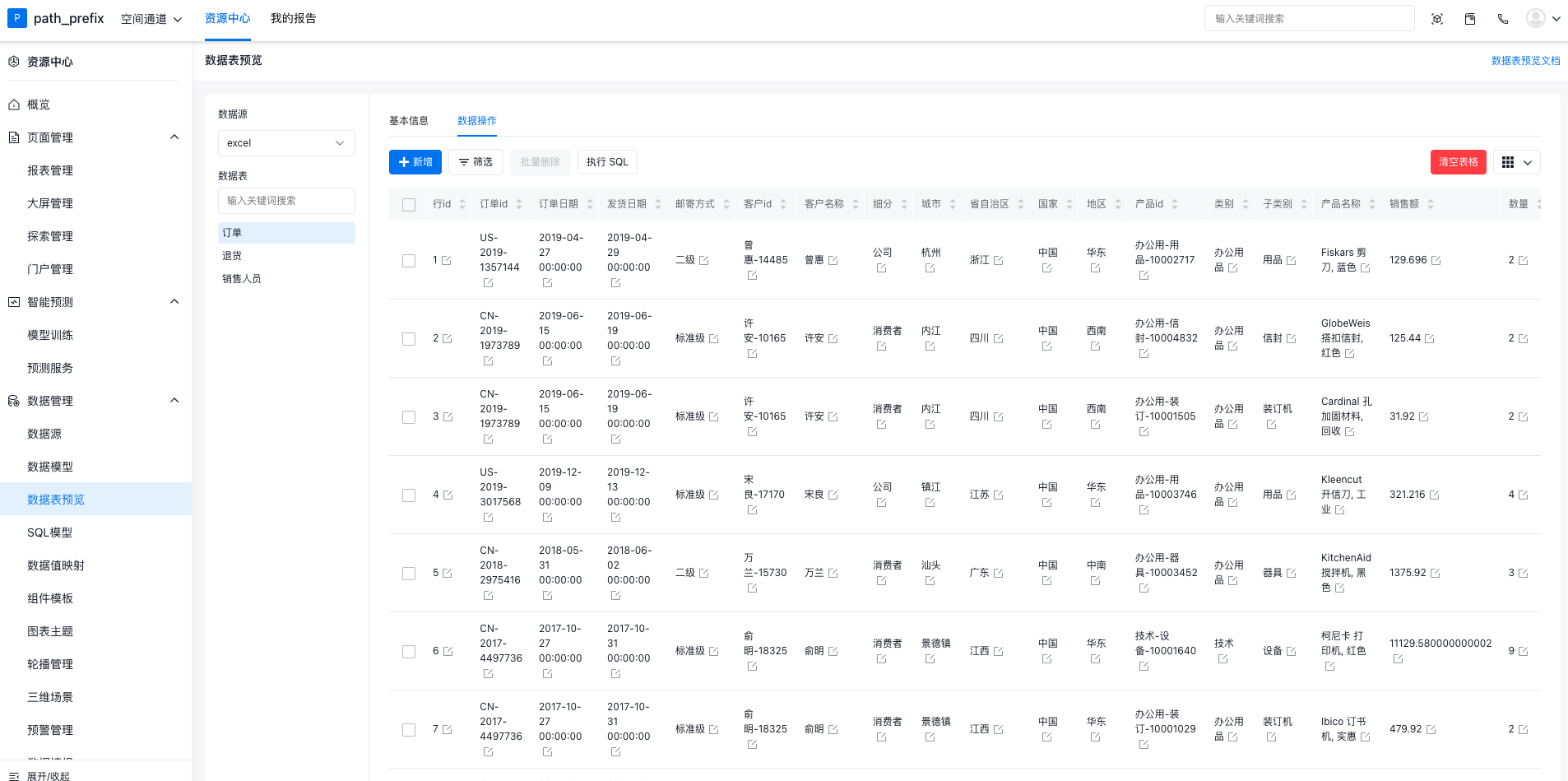Open the screenshot capture icon in header

pyautogui.click(x=1437, y=19)
